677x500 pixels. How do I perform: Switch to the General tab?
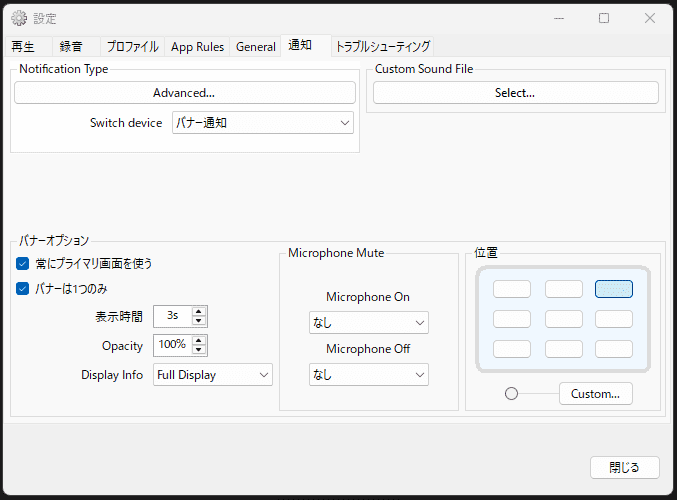pyautogui.click(x=256, y=47)
